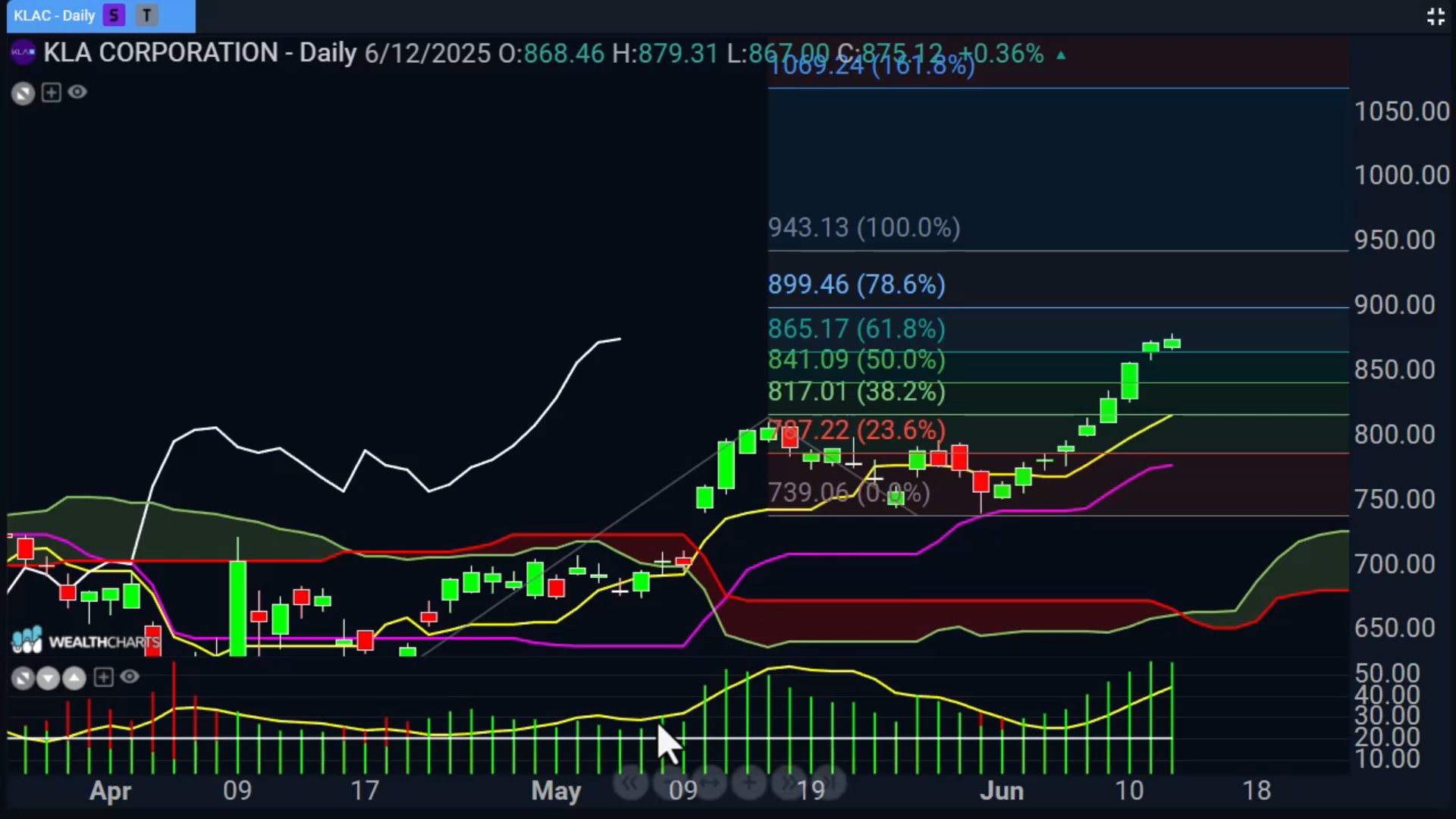This screenshot has width=1456, height=819.
Task: Click the 50.00 indicator axis label
Action: (x=1387, y=673)
